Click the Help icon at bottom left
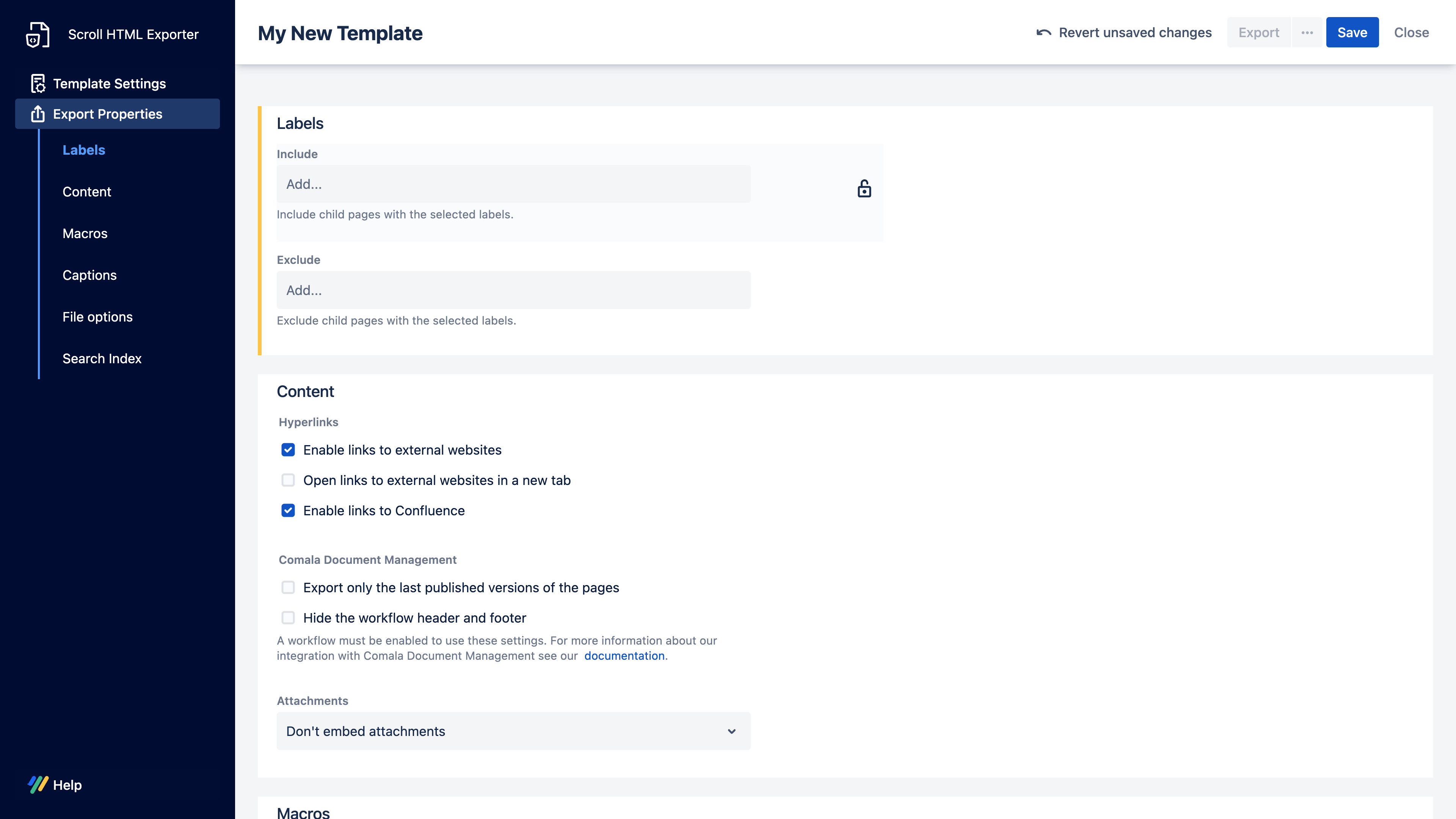 pos(37,784)
